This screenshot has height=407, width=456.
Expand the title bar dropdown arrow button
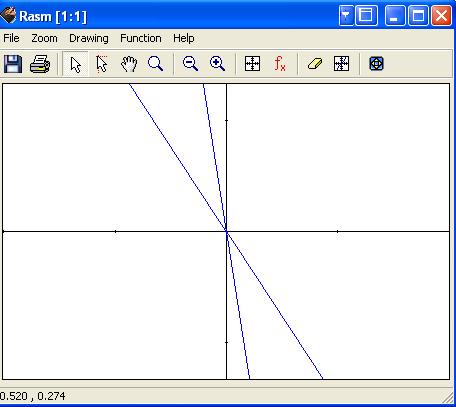[346, 15]
